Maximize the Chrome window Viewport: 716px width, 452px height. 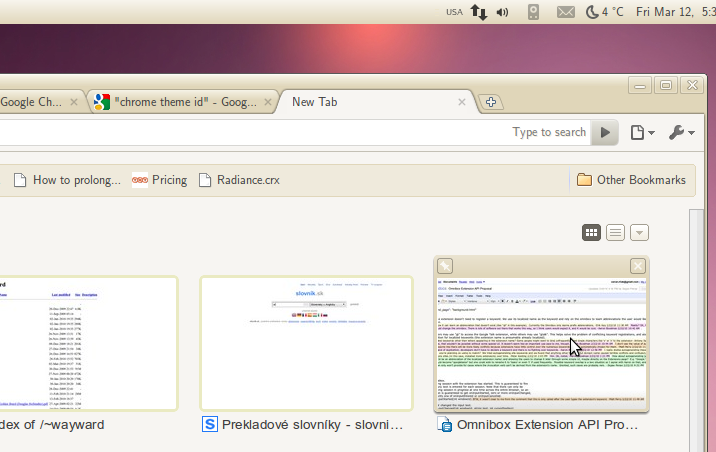(x=666, y=85)
